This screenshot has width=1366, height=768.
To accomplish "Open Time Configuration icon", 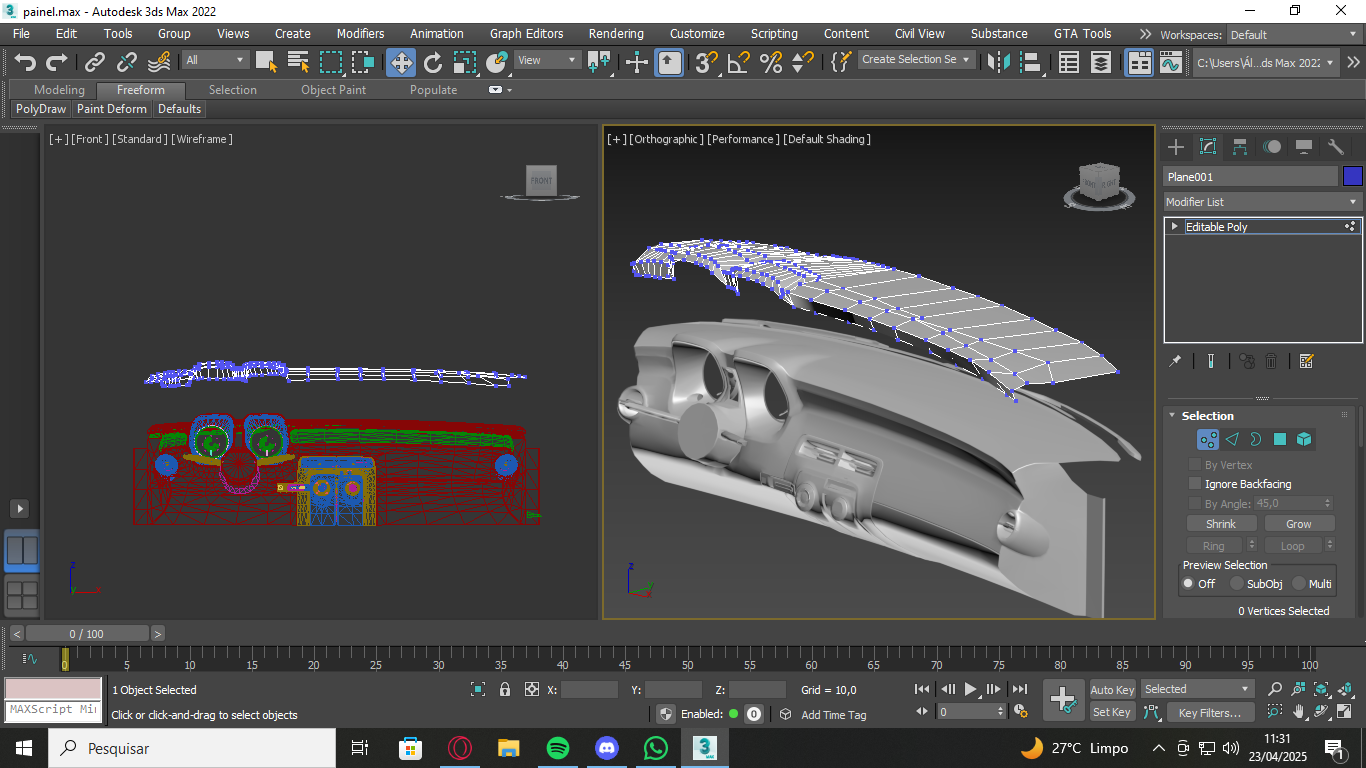I will point(1021,712).
